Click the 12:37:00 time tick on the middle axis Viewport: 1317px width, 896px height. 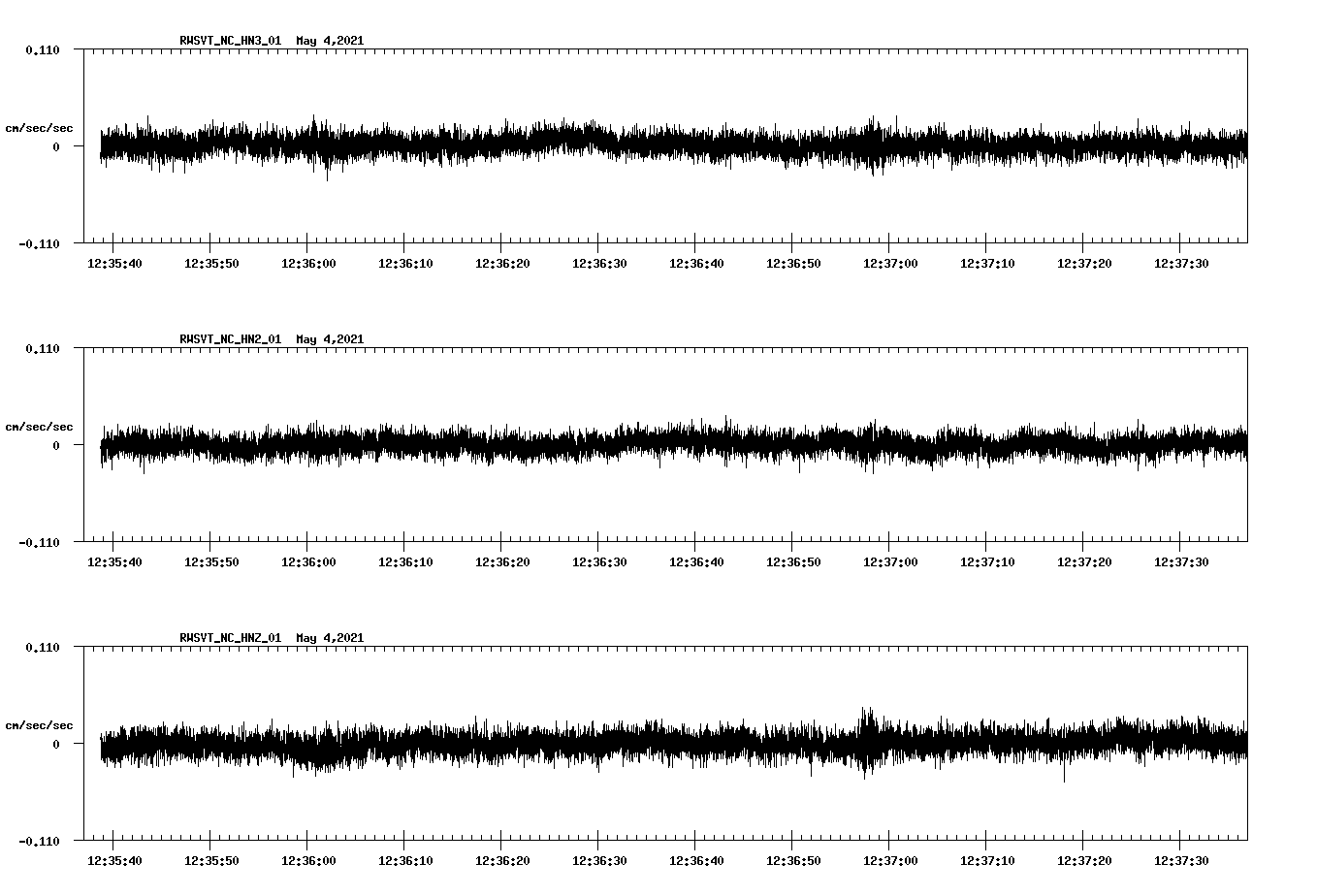pos(889,560)
